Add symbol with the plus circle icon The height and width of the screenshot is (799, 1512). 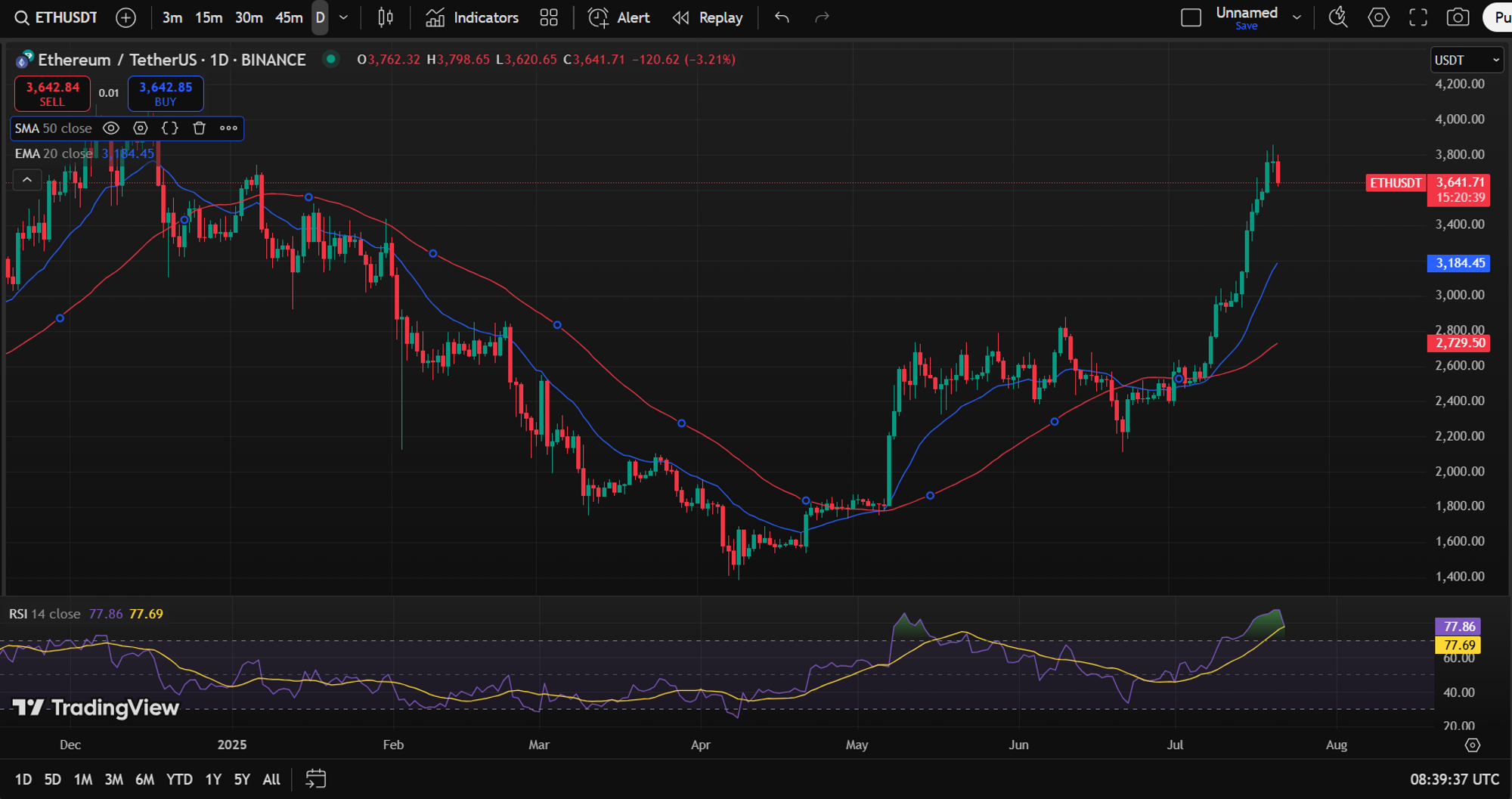126,17
